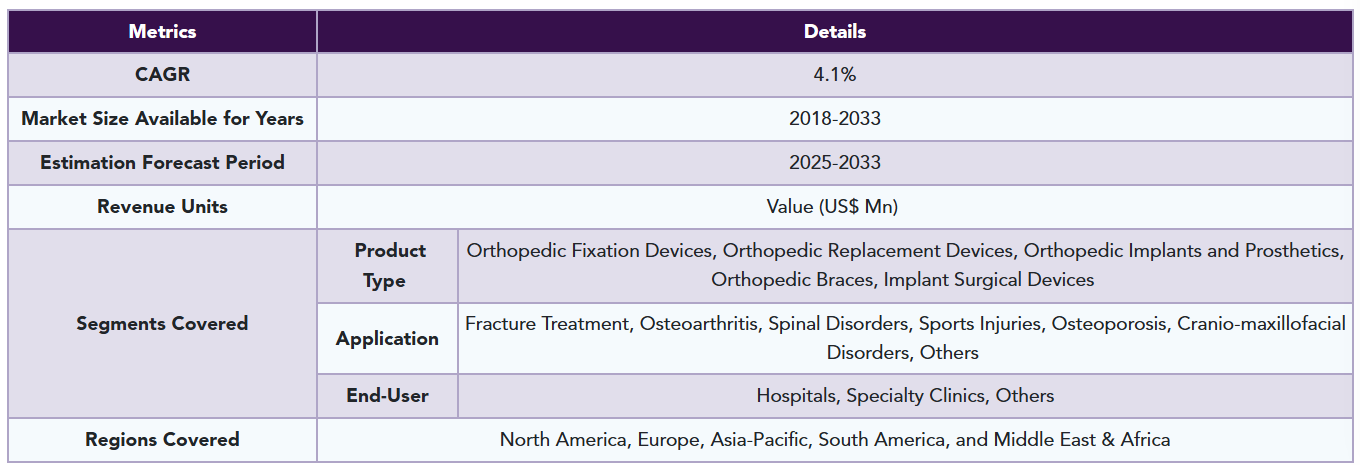Select the 4.1% CAGR value cell

(835, 75)
